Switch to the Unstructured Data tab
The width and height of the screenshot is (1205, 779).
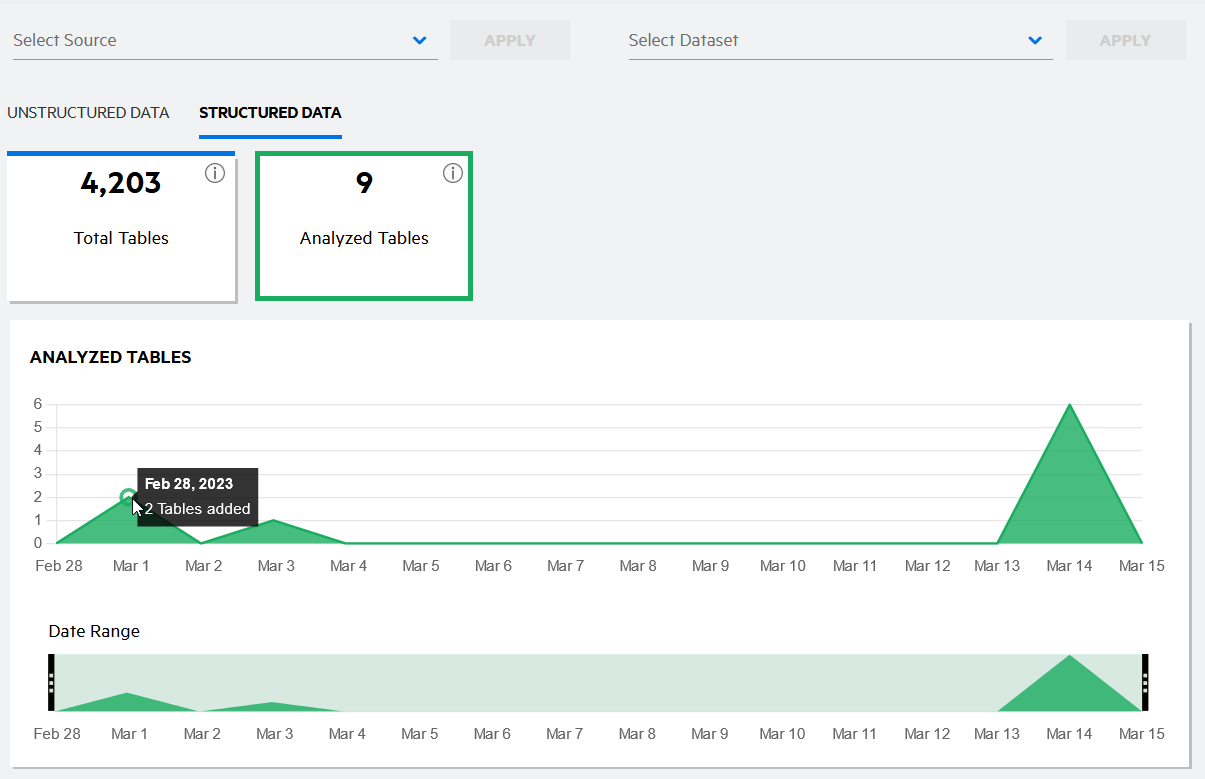click(x=88, y=113)
